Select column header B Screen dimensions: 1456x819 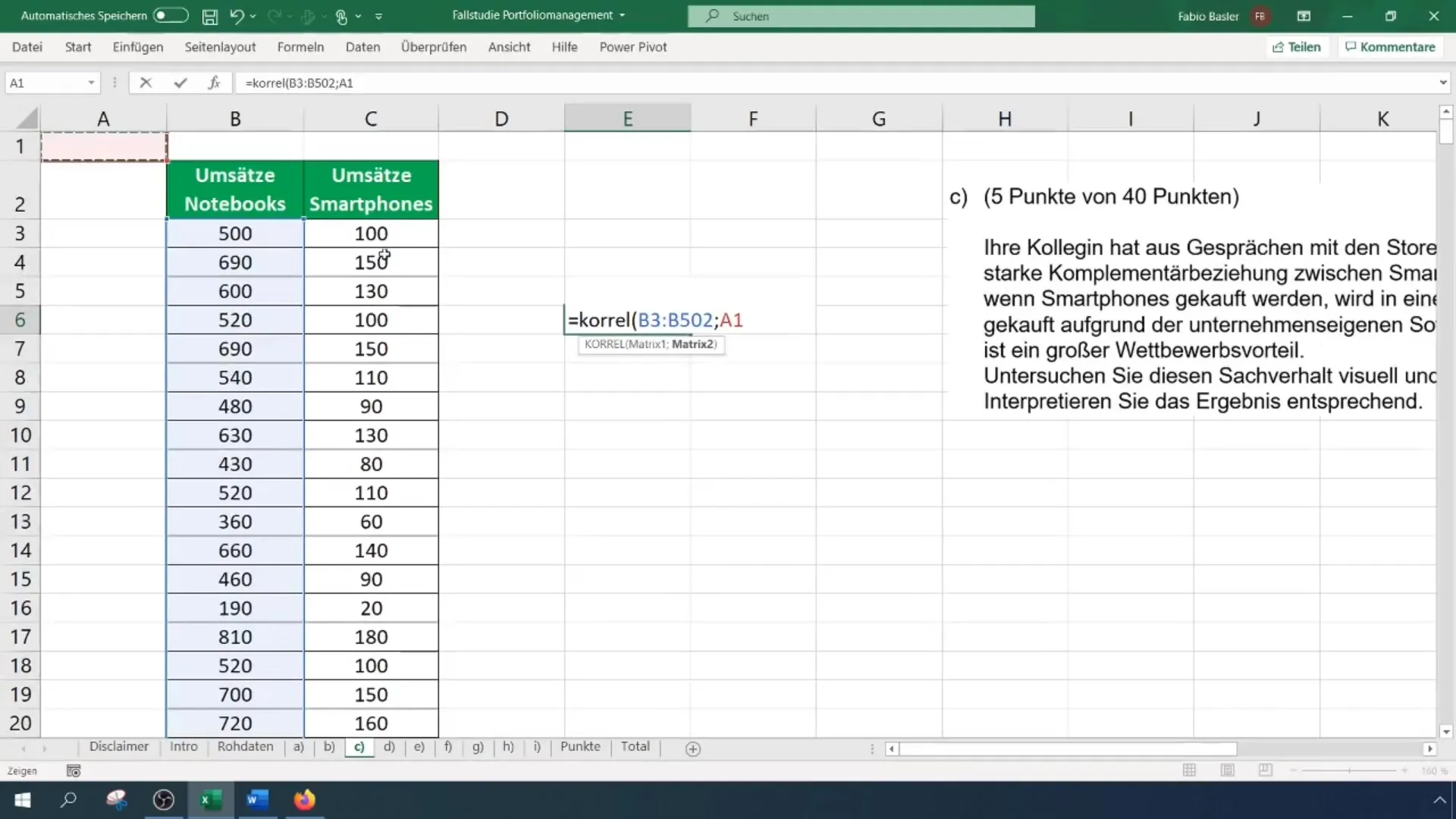[x=235, y=118]
